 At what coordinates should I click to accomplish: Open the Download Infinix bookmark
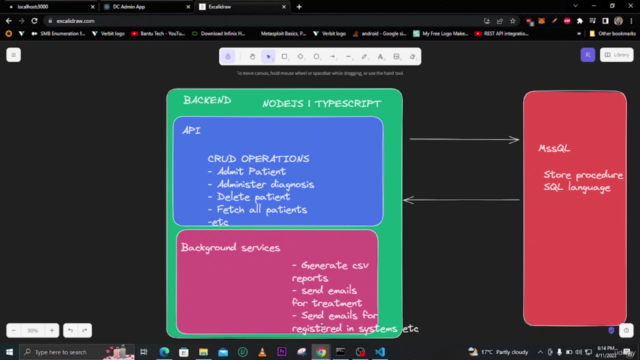point(218,33)
